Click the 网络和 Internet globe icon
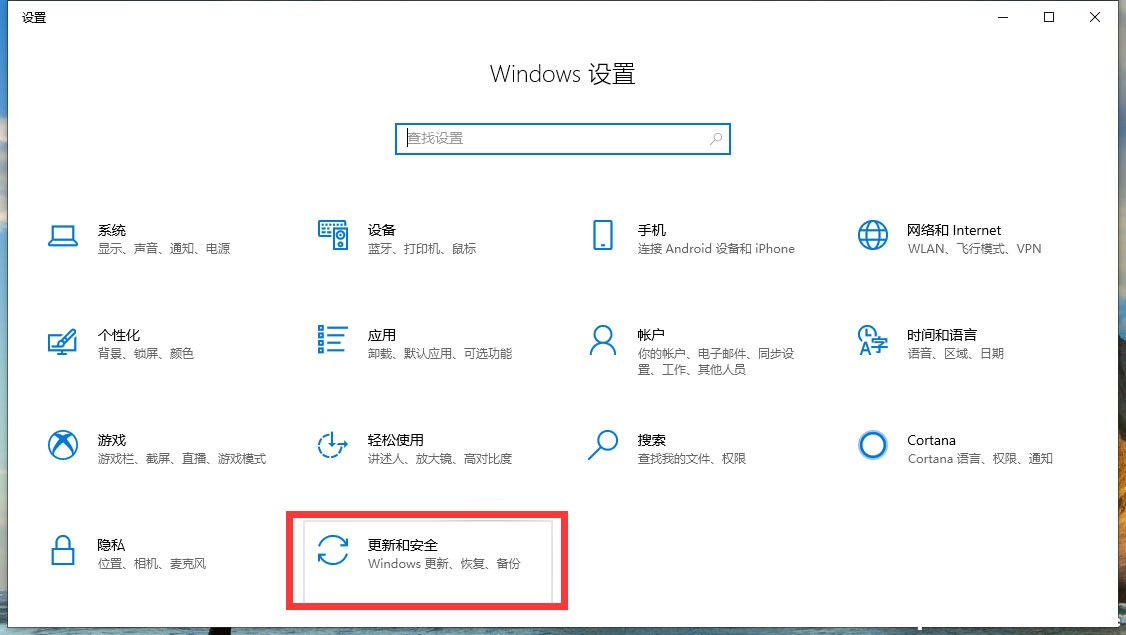The height and width of the screenshot is (635, 1126). [873, 235]
